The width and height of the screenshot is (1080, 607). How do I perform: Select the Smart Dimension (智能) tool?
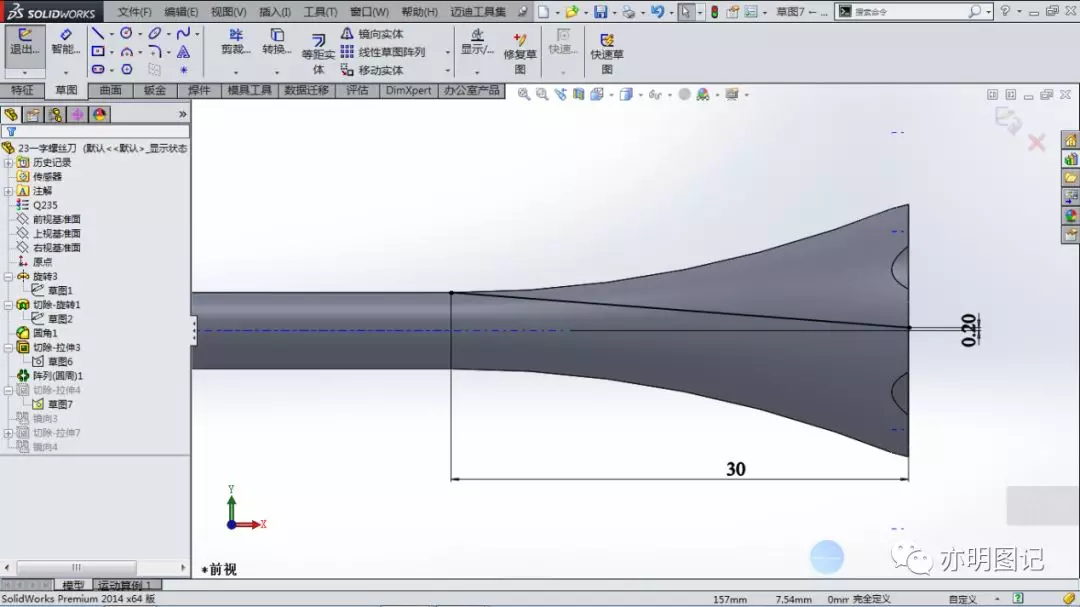[x=65, y=41]
